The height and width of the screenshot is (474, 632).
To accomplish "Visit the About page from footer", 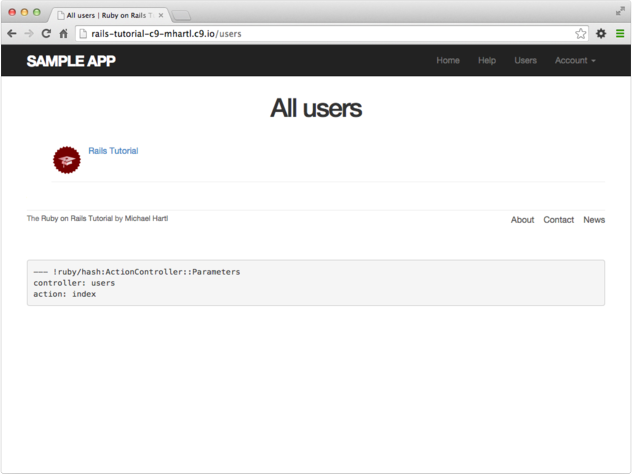I will [x=522, y=220].
